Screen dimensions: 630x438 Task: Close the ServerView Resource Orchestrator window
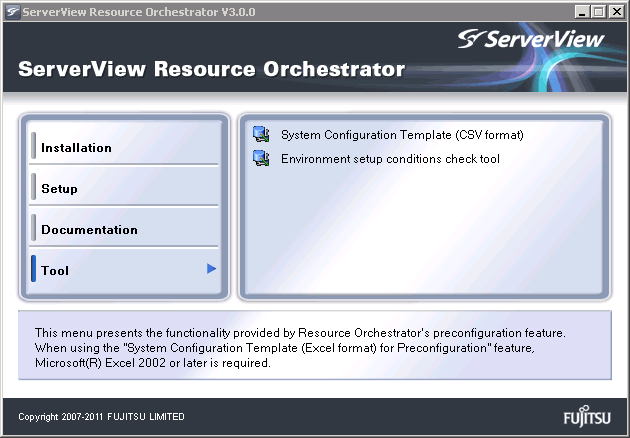pyautogui.click(x=616, y=12)
